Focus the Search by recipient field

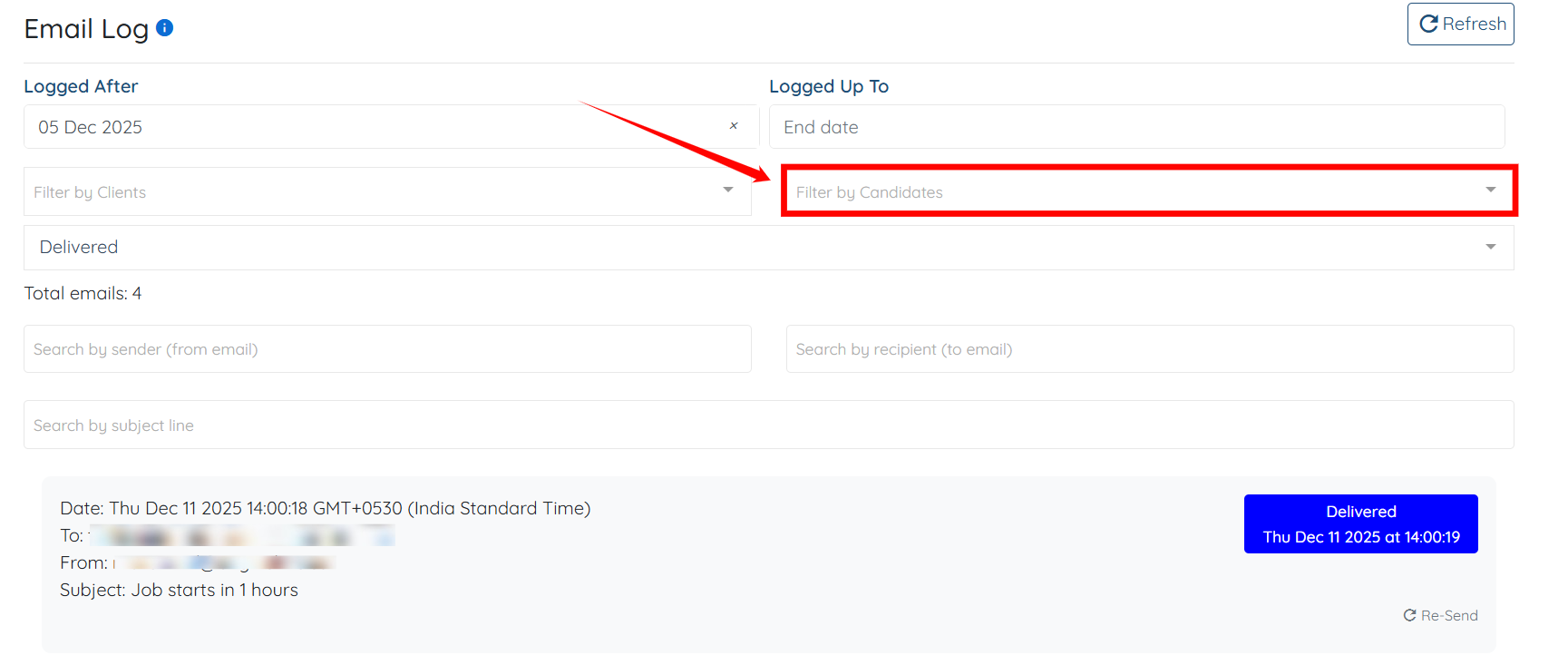(1150, 349)
